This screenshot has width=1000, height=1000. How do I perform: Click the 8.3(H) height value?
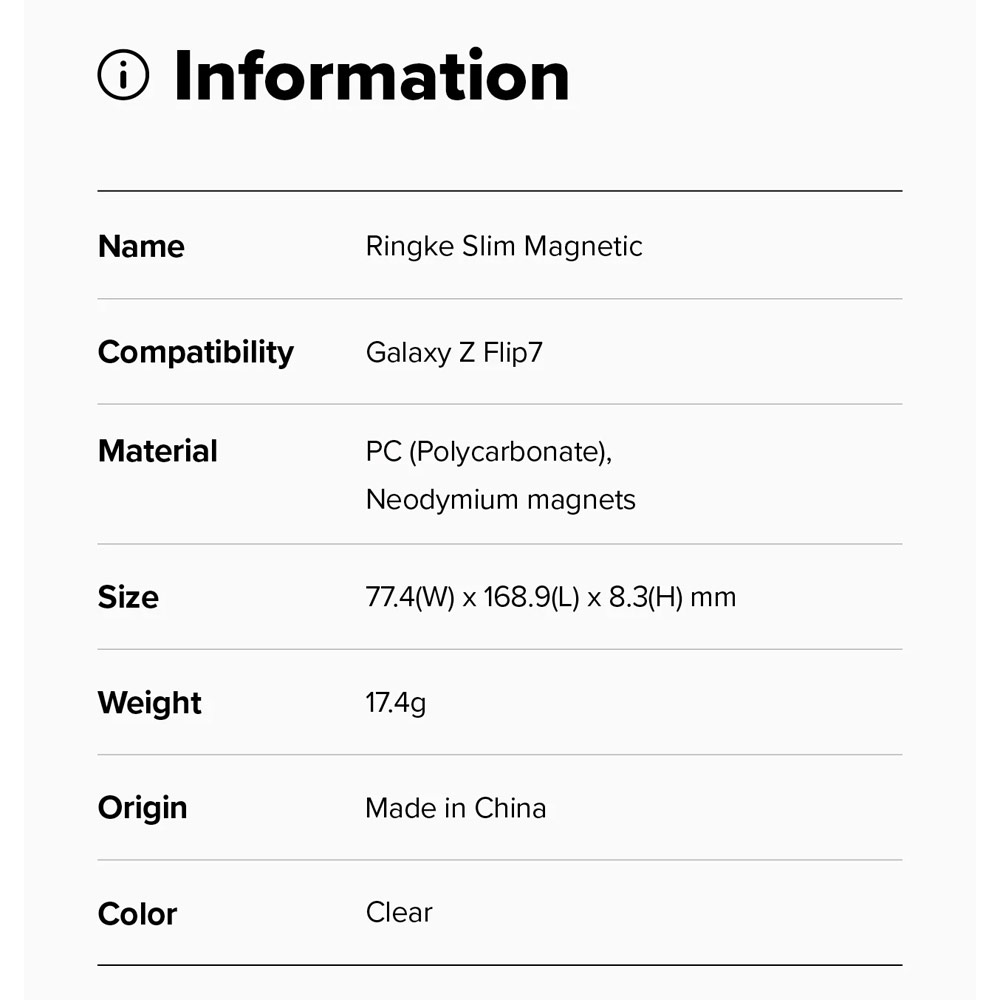646,598
